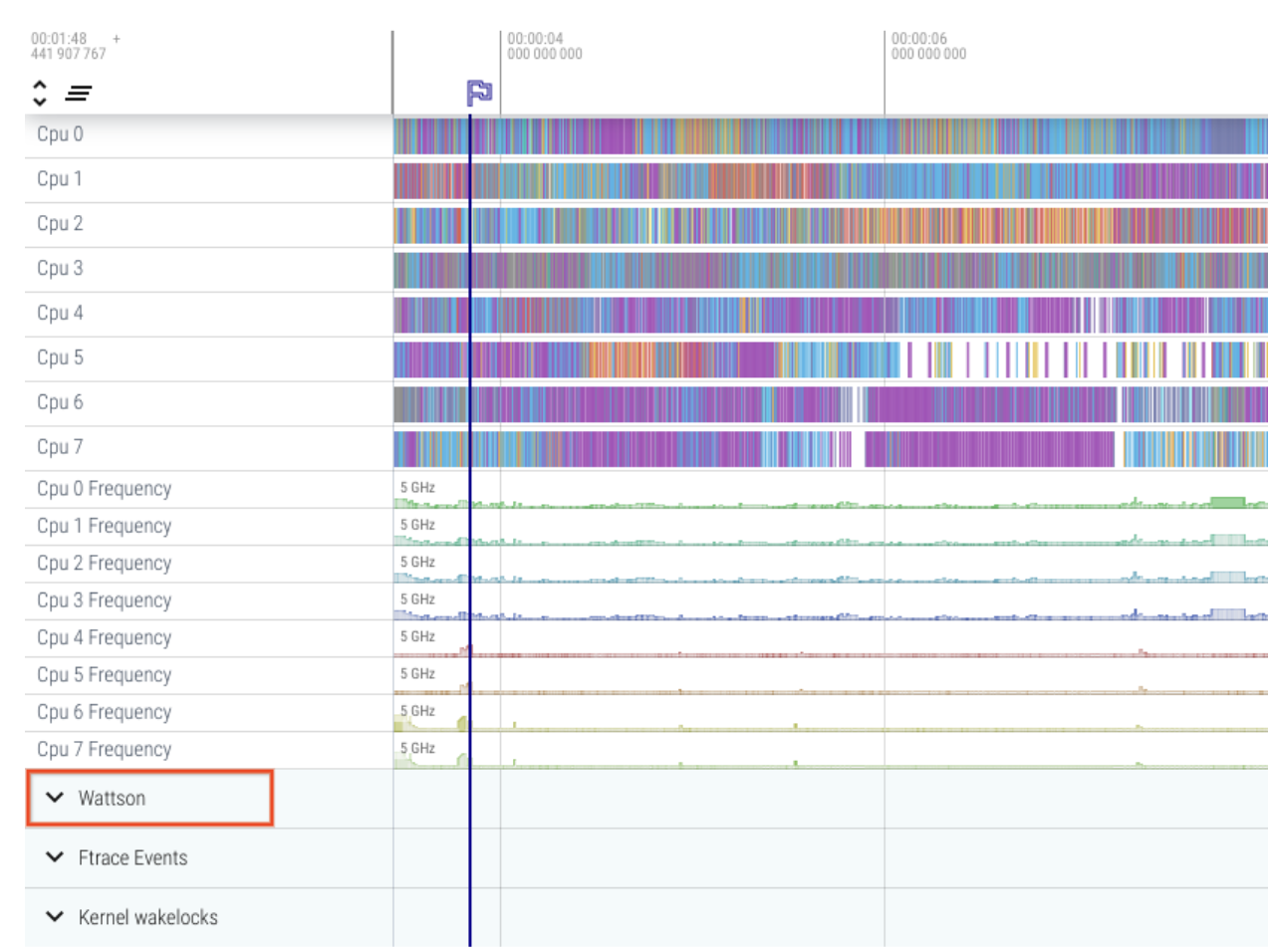Click the Ftrace Events chevron arrow

tap(55, 857)
